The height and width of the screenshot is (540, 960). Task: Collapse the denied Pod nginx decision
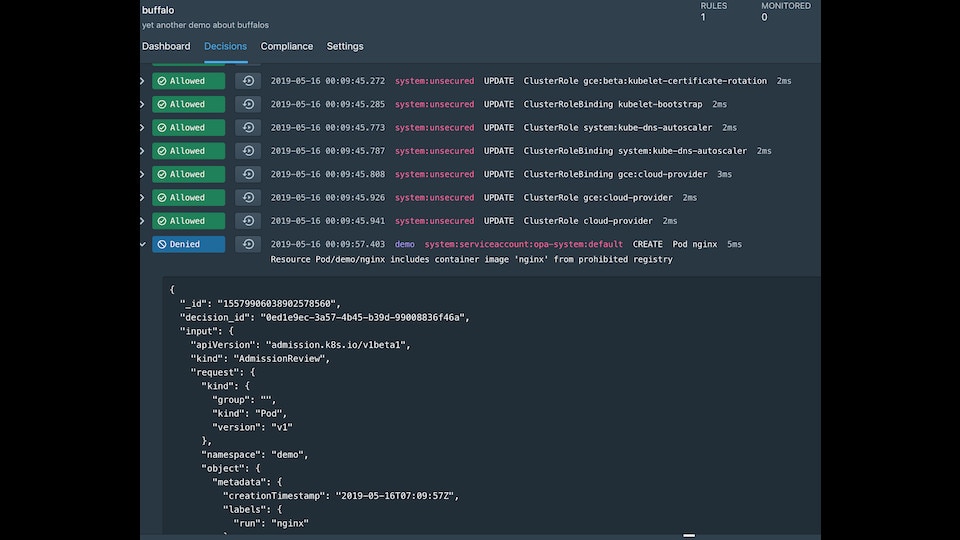click(x=143, y=244)
